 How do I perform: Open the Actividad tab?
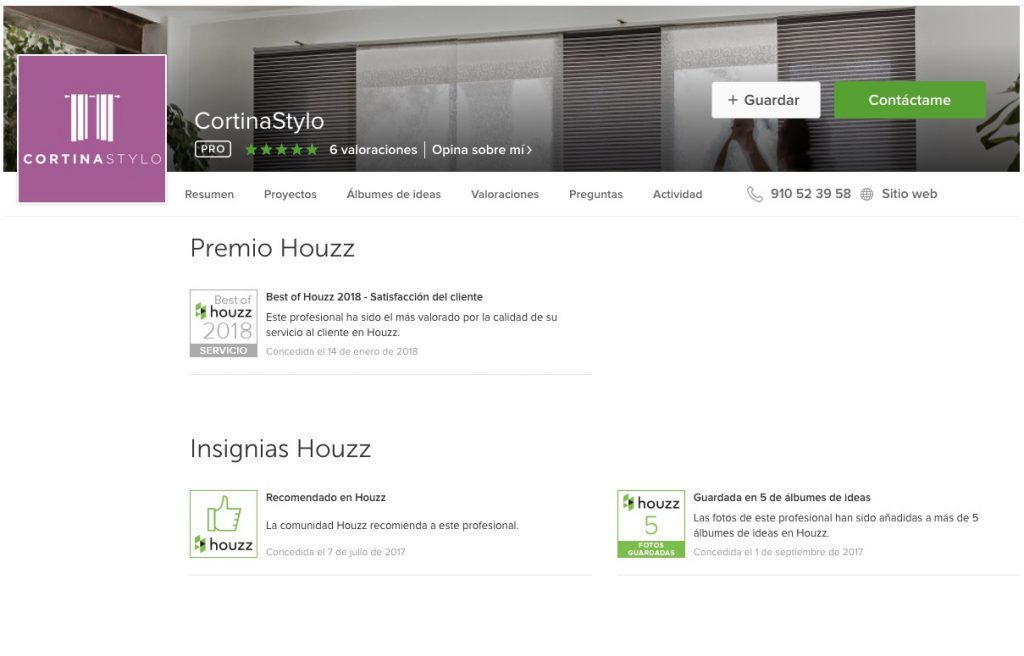pos(677,194)
